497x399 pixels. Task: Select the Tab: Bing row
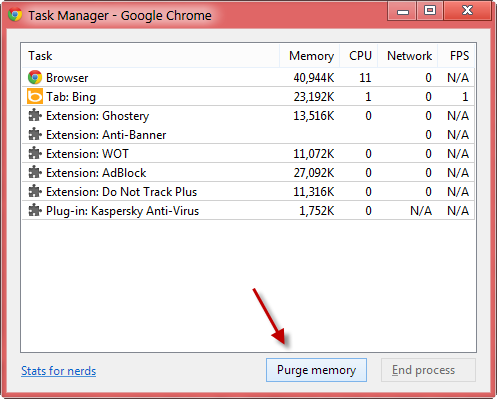pos(248,97)
